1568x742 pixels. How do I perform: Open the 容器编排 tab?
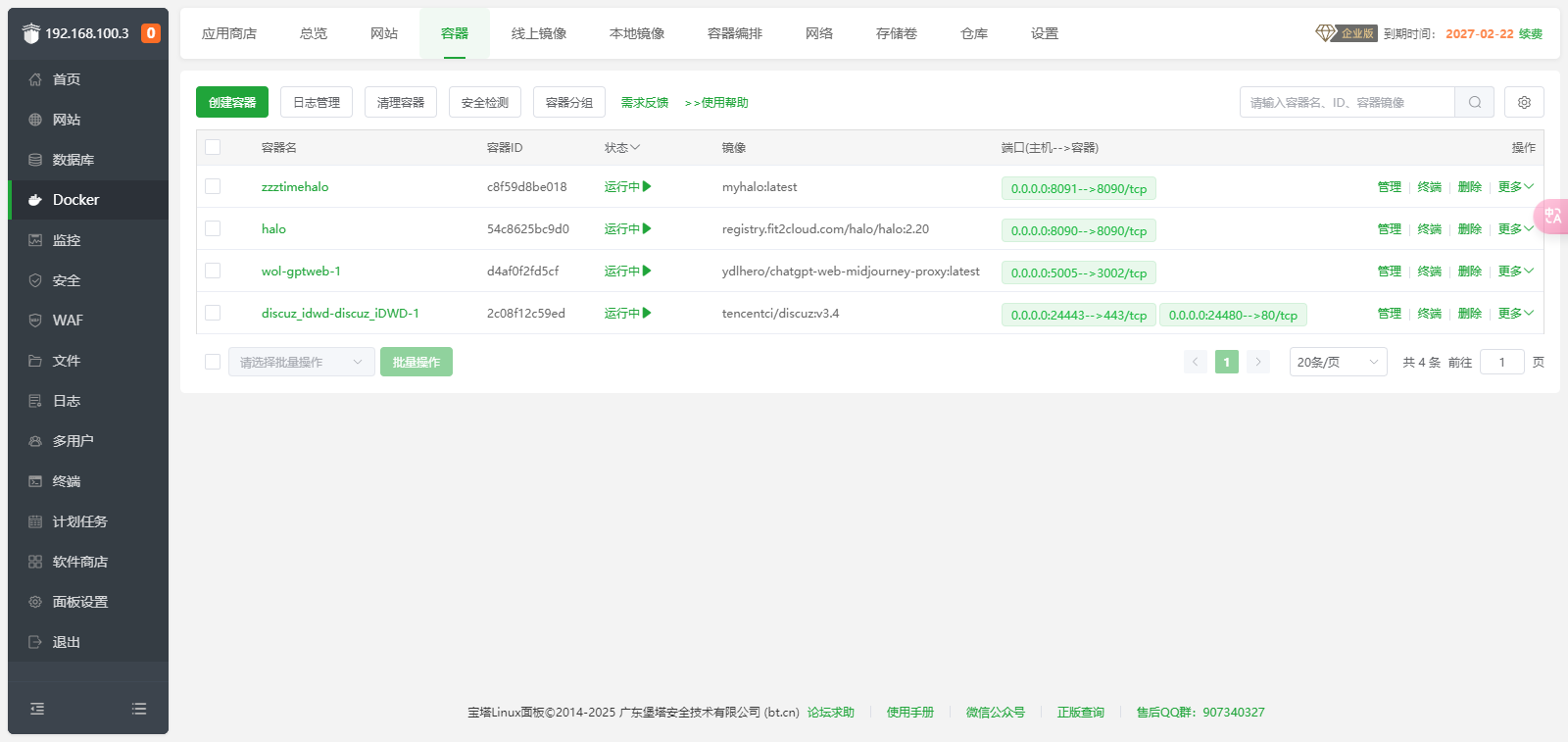pos(735,33)
